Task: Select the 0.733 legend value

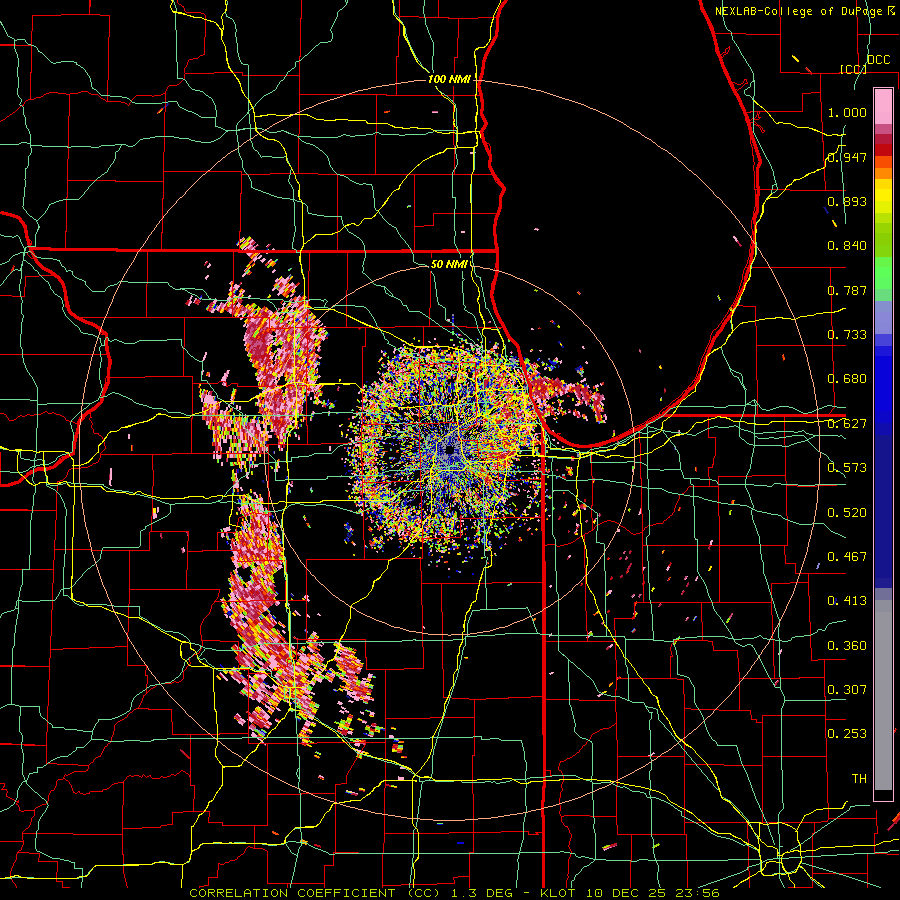Action: [847, 335]
